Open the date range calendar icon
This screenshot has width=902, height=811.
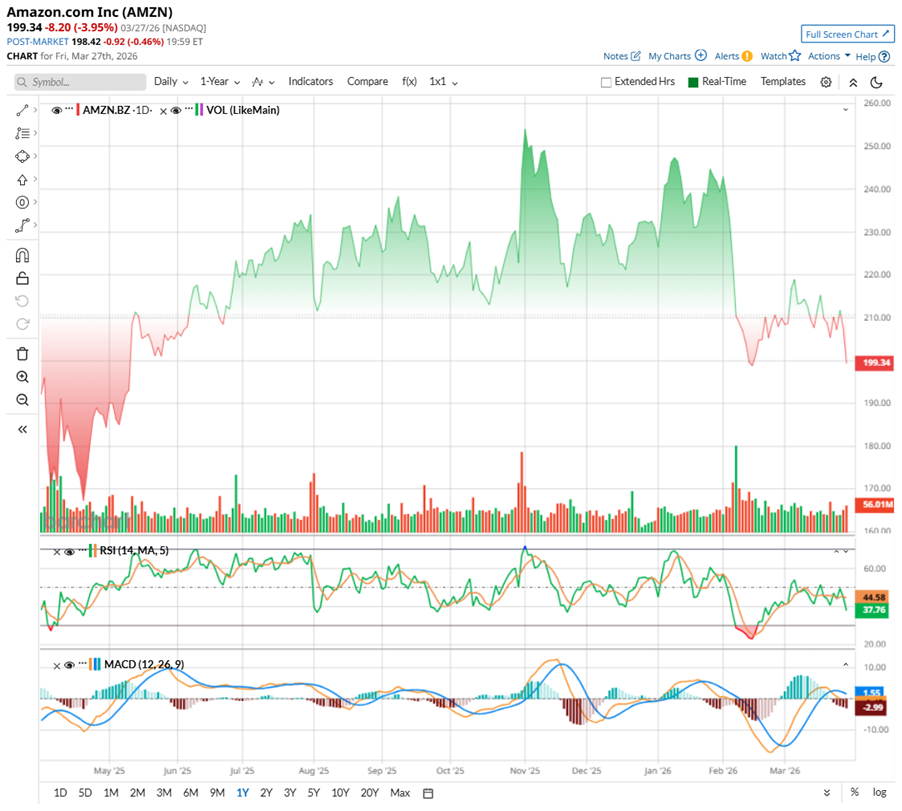tap(428, 793)
